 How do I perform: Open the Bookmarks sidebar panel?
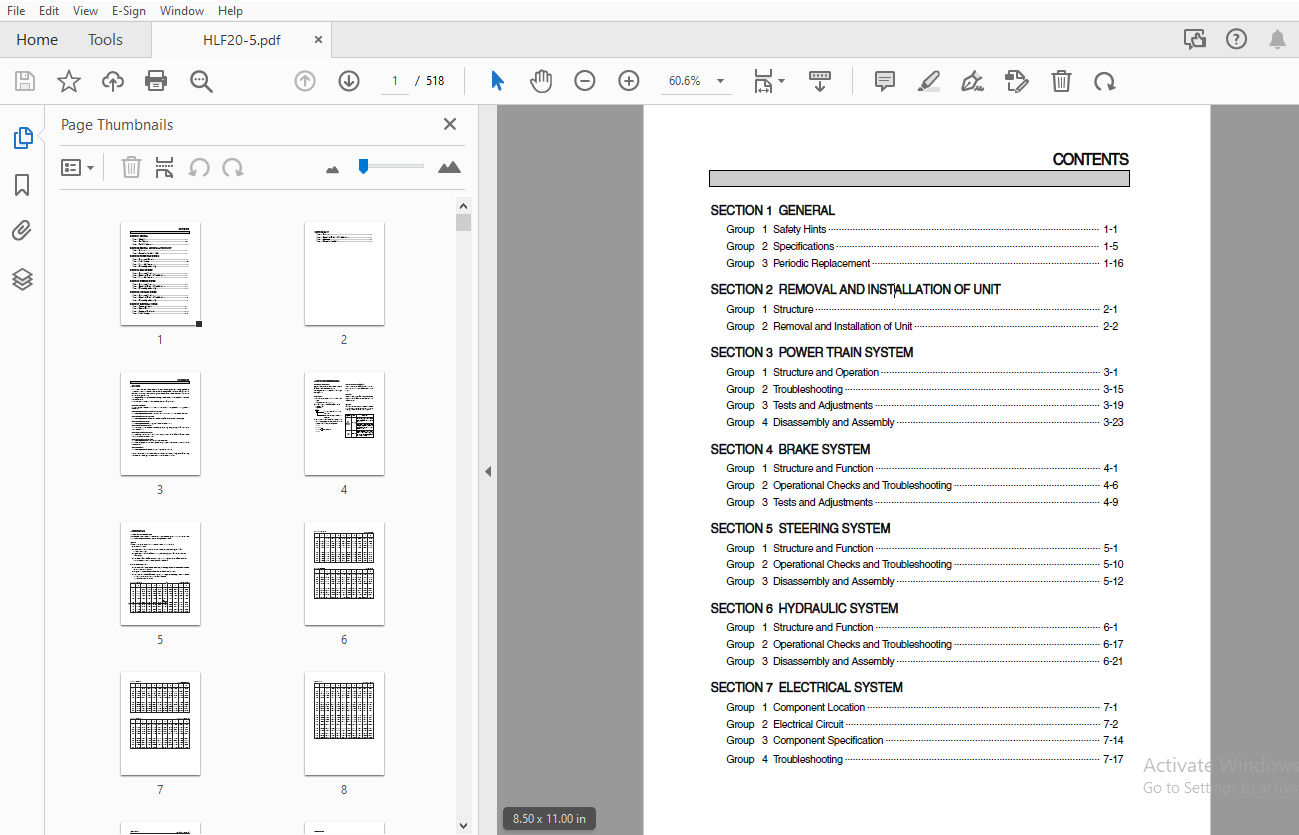(22, 185)
